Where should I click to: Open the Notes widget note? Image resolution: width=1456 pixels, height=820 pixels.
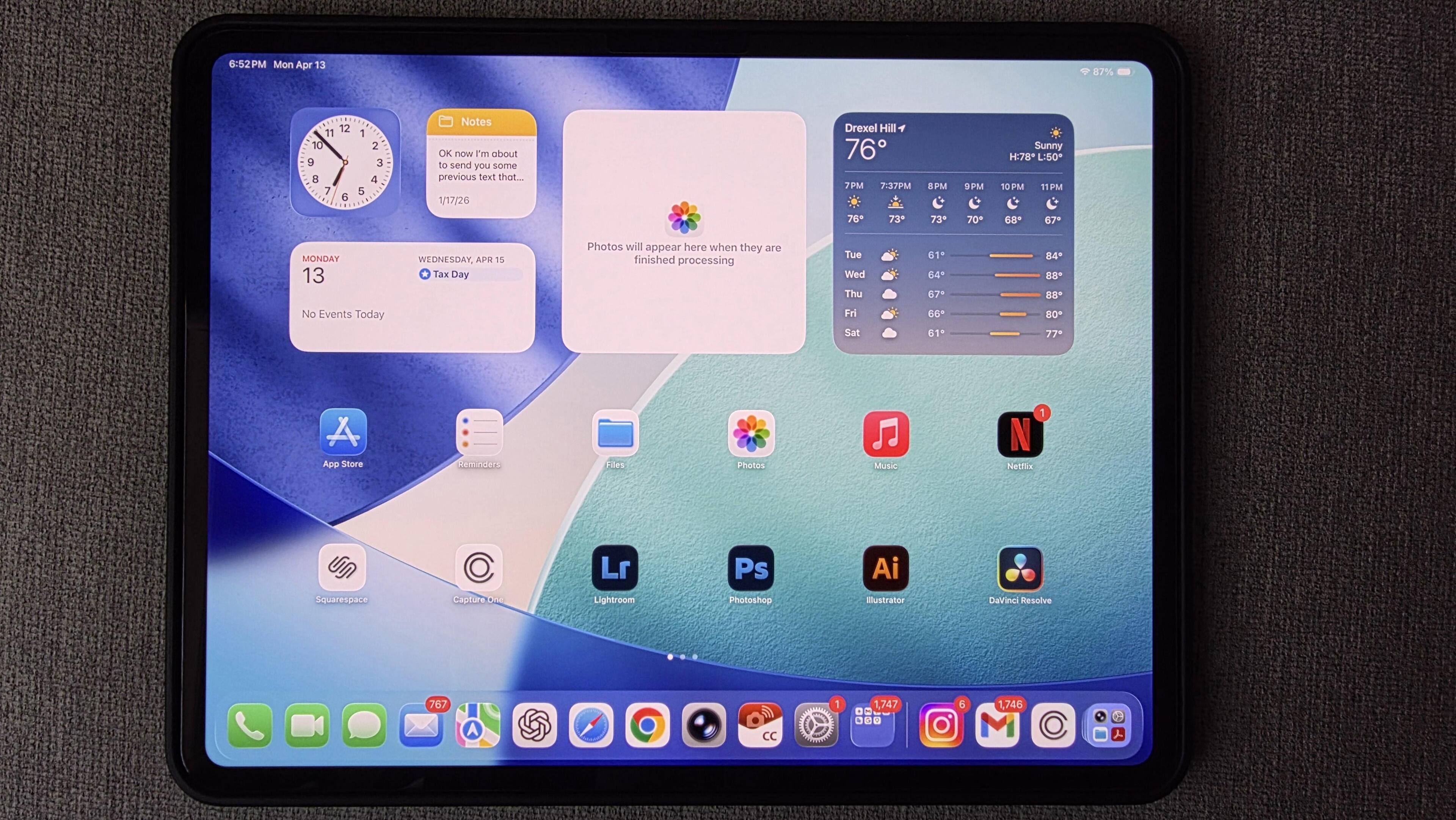[480, 165]
